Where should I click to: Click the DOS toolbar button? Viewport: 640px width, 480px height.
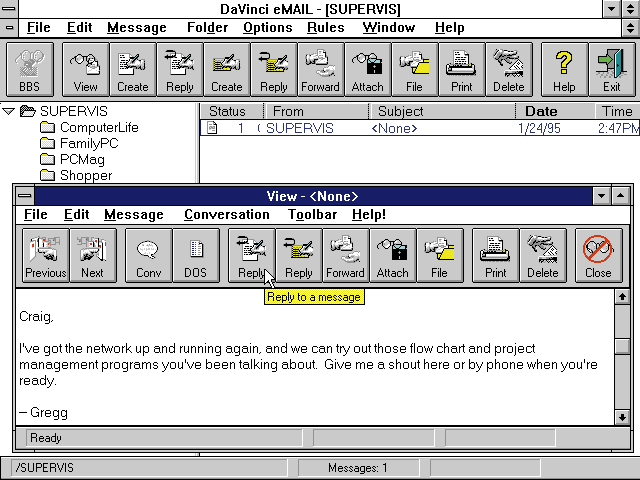click(x=196, y=256)
